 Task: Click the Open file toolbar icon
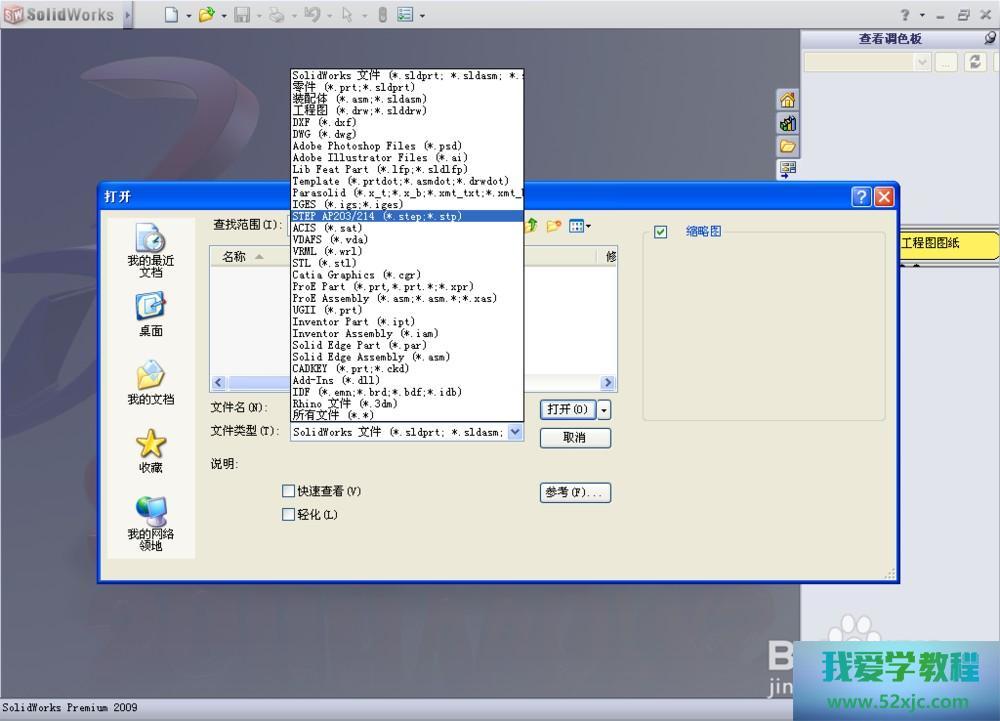click(206, 15)
